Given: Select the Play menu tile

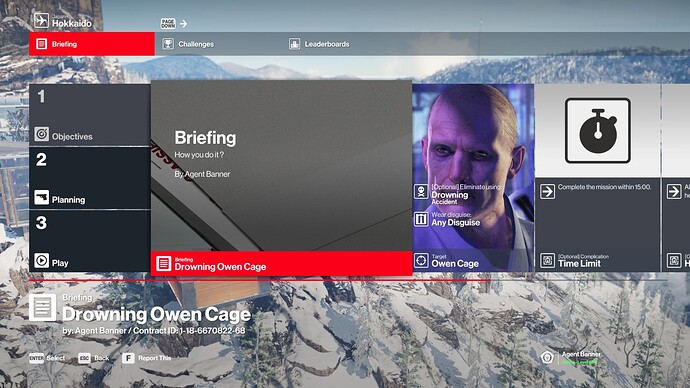Looking at the screenshot, I should [90, 241].
